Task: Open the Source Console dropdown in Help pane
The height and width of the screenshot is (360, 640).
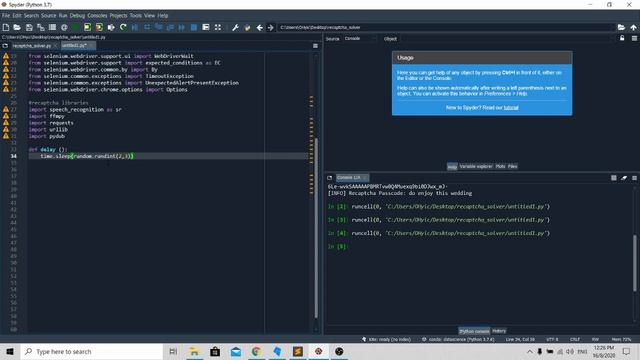Action: tap(360, 38)
